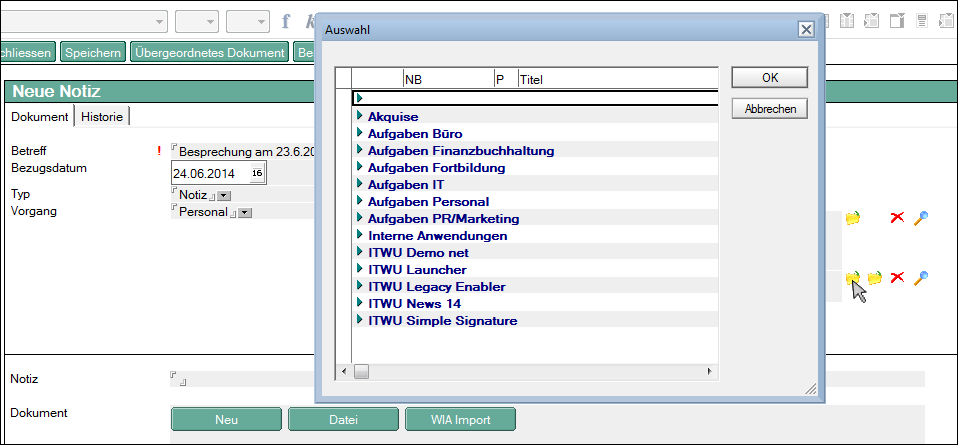Confirm selection with the OK button
The image size is (958, 445).
pyautogui.click(x=769, y=78)
